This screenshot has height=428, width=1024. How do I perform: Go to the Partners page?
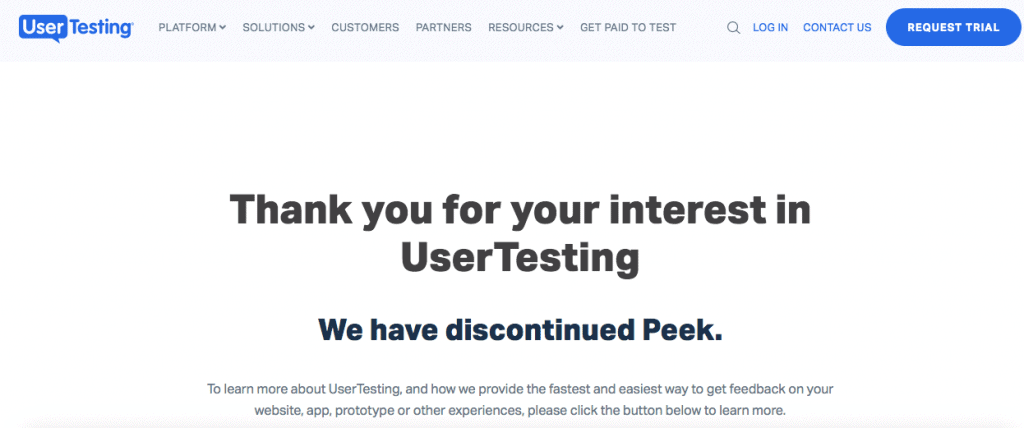tap(443, 27)
